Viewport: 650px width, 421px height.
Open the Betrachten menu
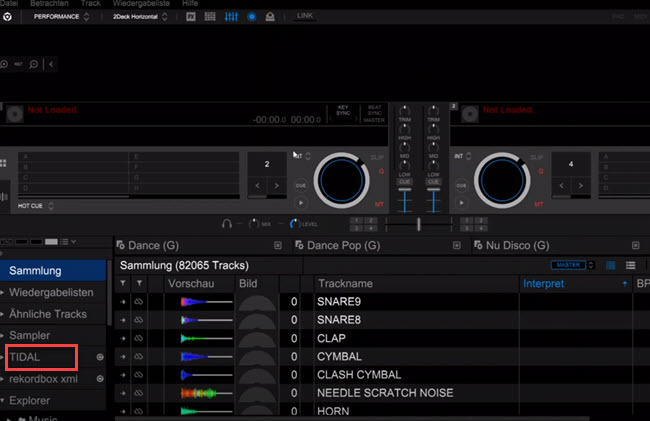[x=49, y=3]
